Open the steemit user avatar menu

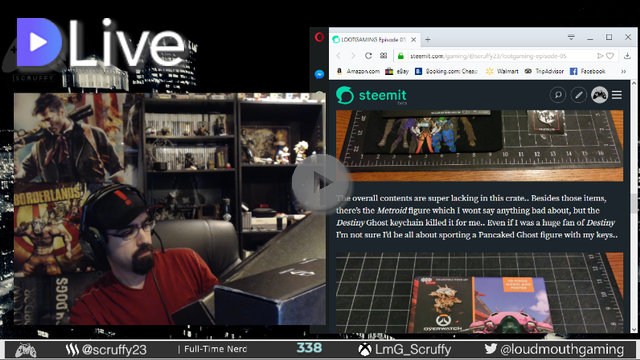pos(599,95)
